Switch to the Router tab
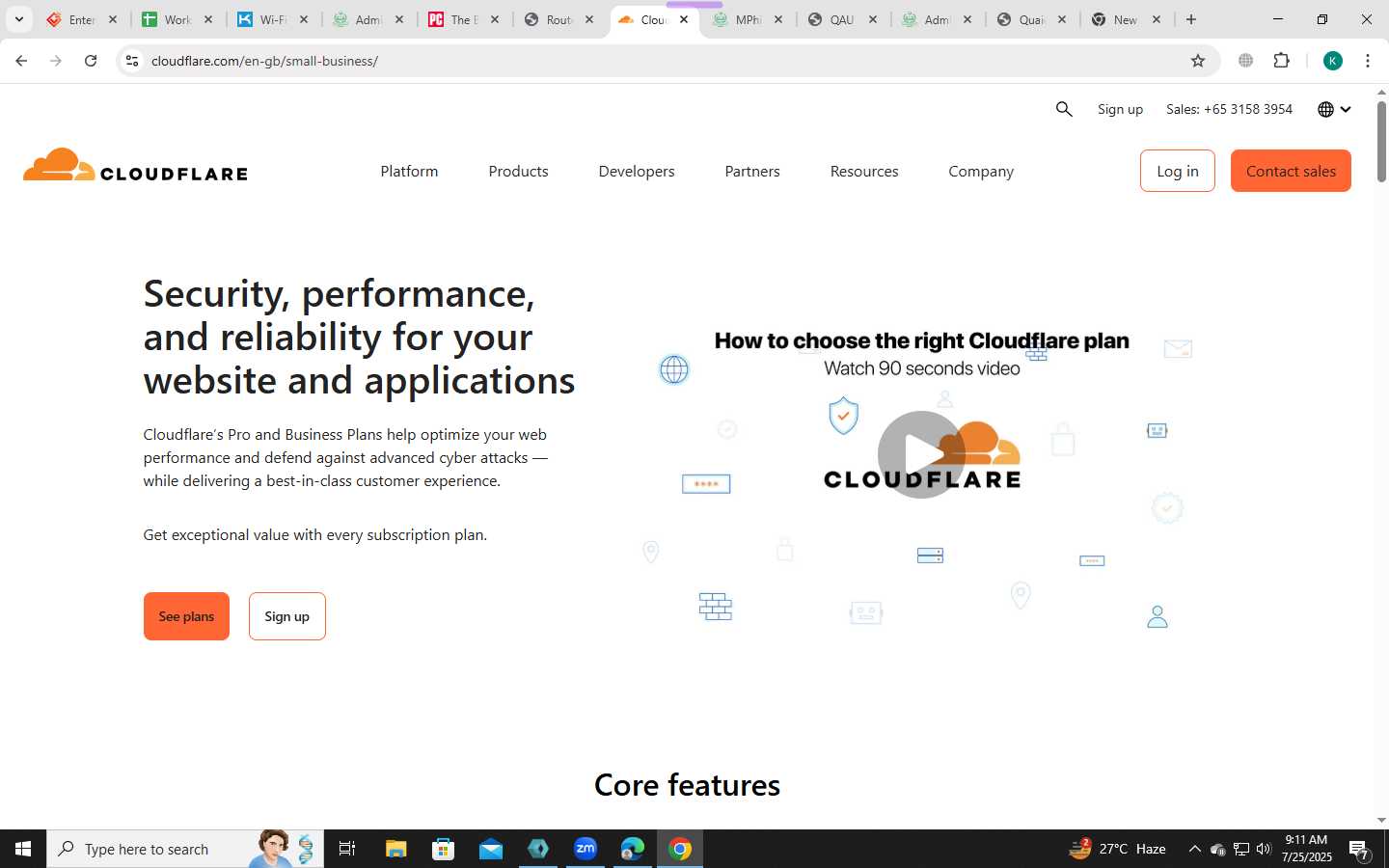This screenshot has width=1389, height=868. (x=558, y=19)
